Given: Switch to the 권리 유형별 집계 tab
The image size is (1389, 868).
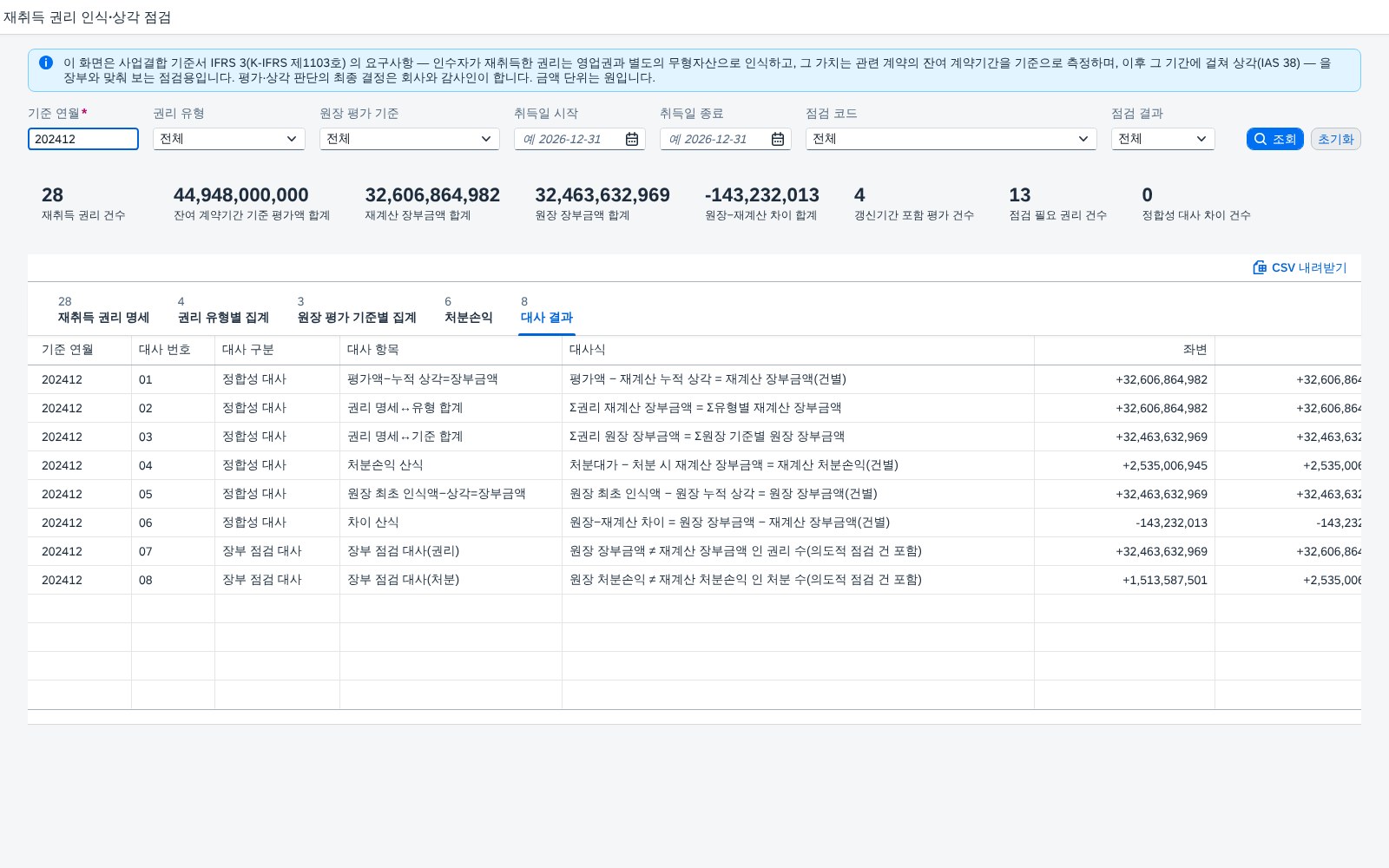Looking at the screenshot, I should point(223,310).
